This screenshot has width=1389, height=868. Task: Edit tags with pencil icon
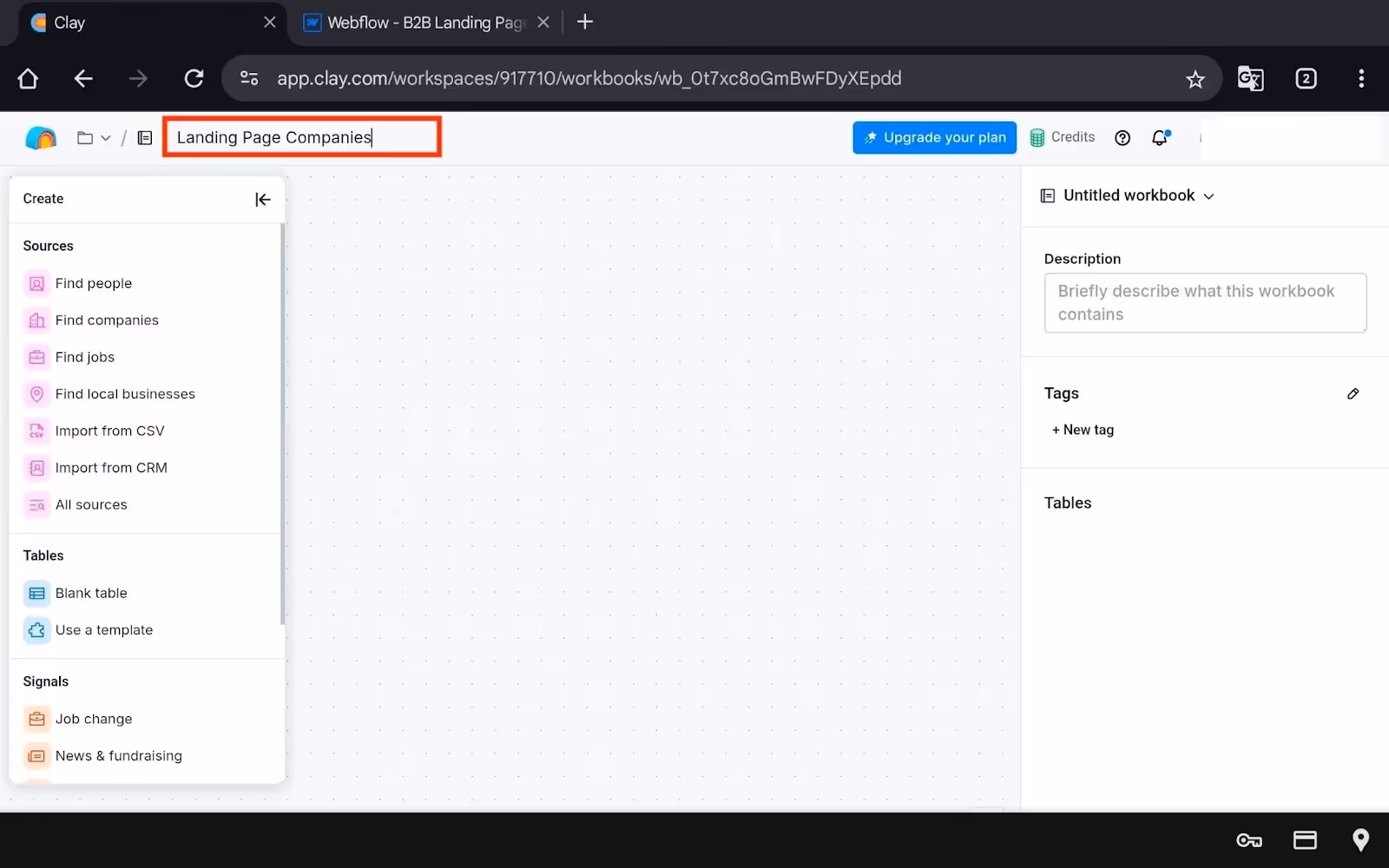point(1353,394)
